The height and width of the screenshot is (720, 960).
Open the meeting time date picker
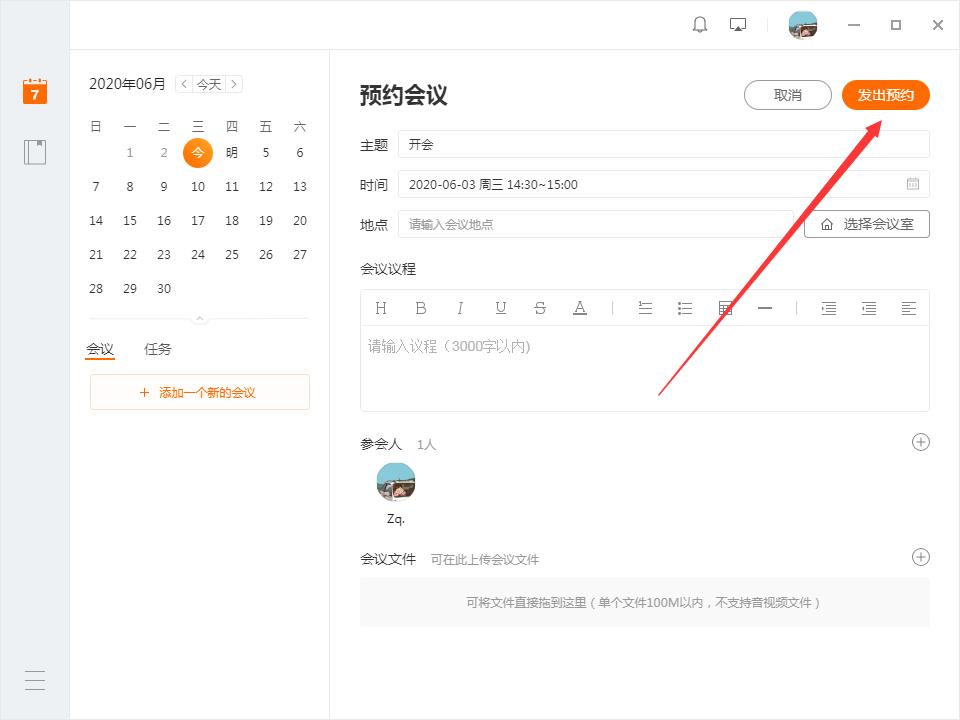[x=912, y=184]
